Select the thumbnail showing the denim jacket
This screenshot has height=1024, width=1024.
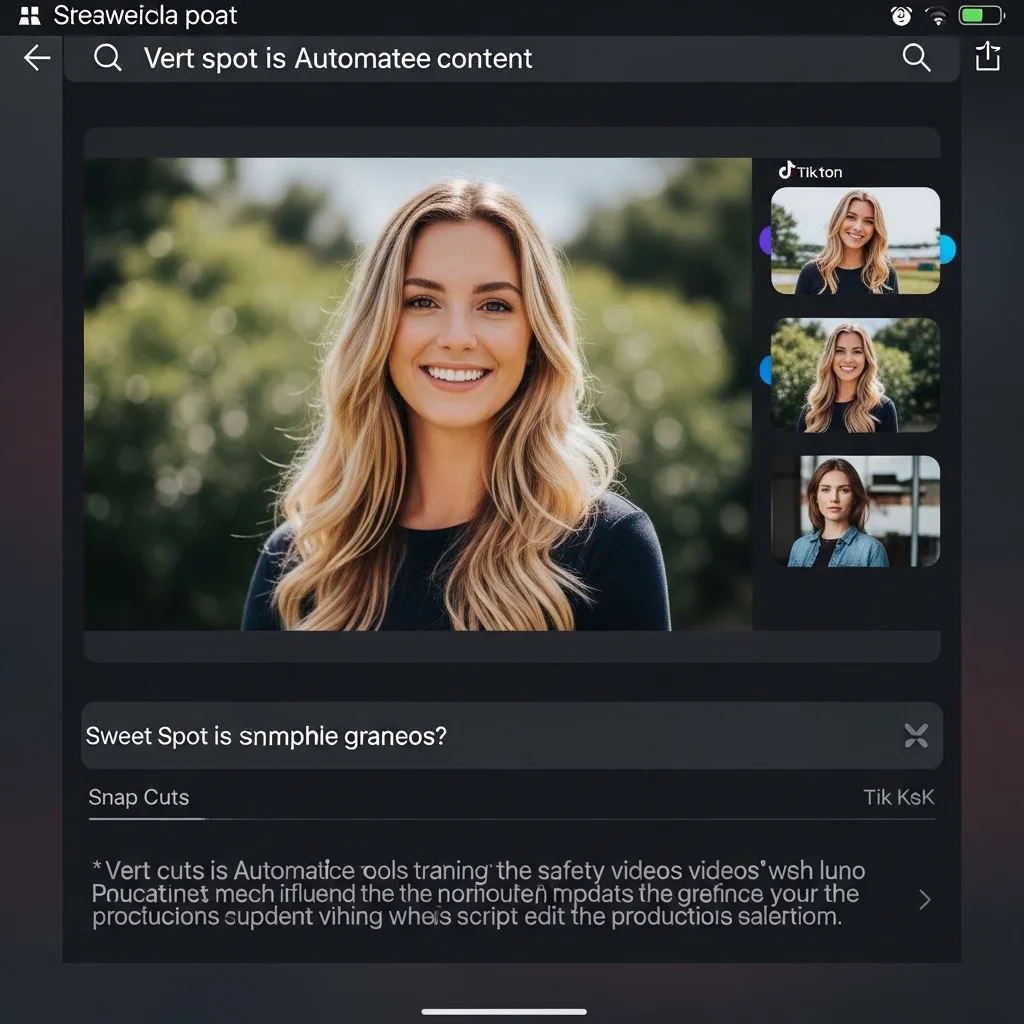click(x=856, y=512)
